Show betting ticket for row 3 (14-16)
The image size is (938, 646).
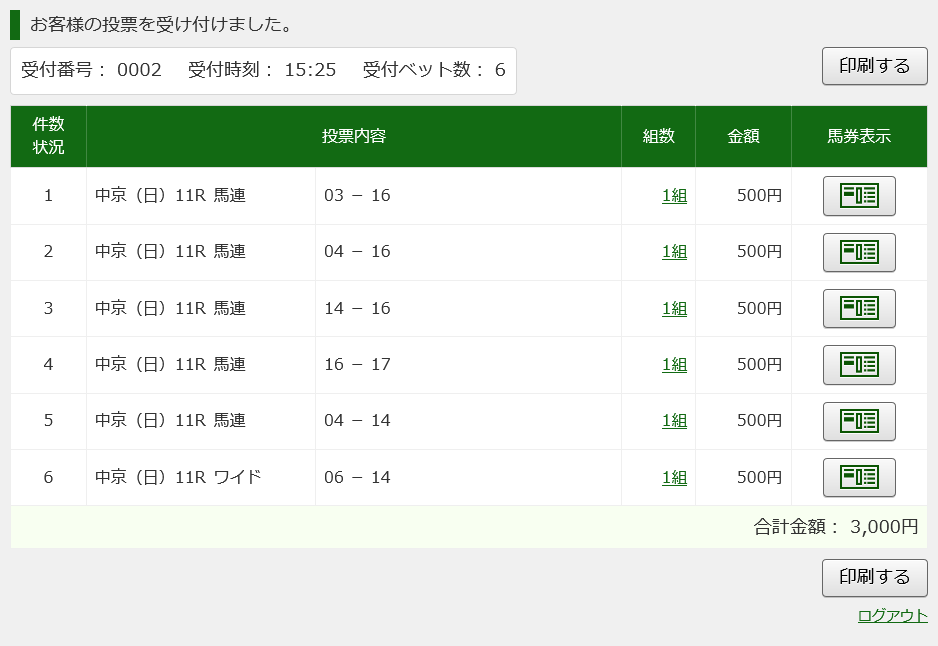coord(859,308)
